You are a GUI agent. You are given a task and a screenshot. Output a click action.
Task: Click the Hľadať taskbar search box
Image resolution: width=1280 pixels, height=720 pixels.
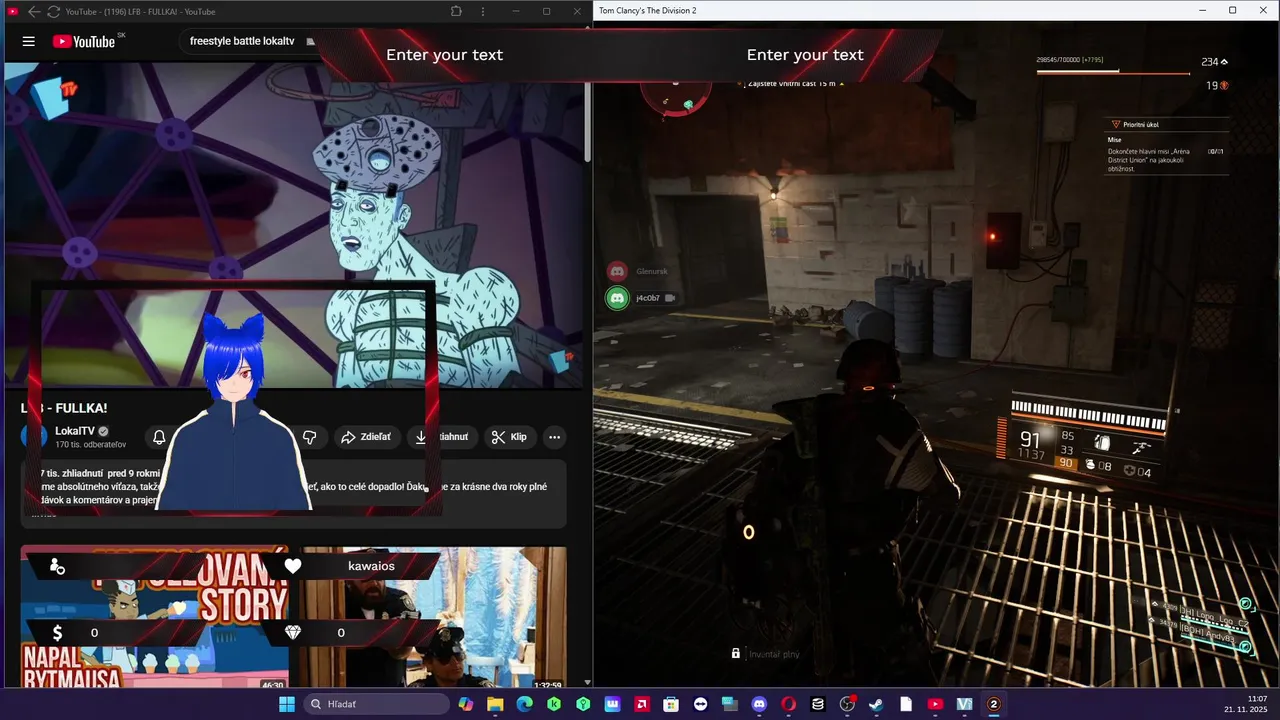click(x=376, y=704)
